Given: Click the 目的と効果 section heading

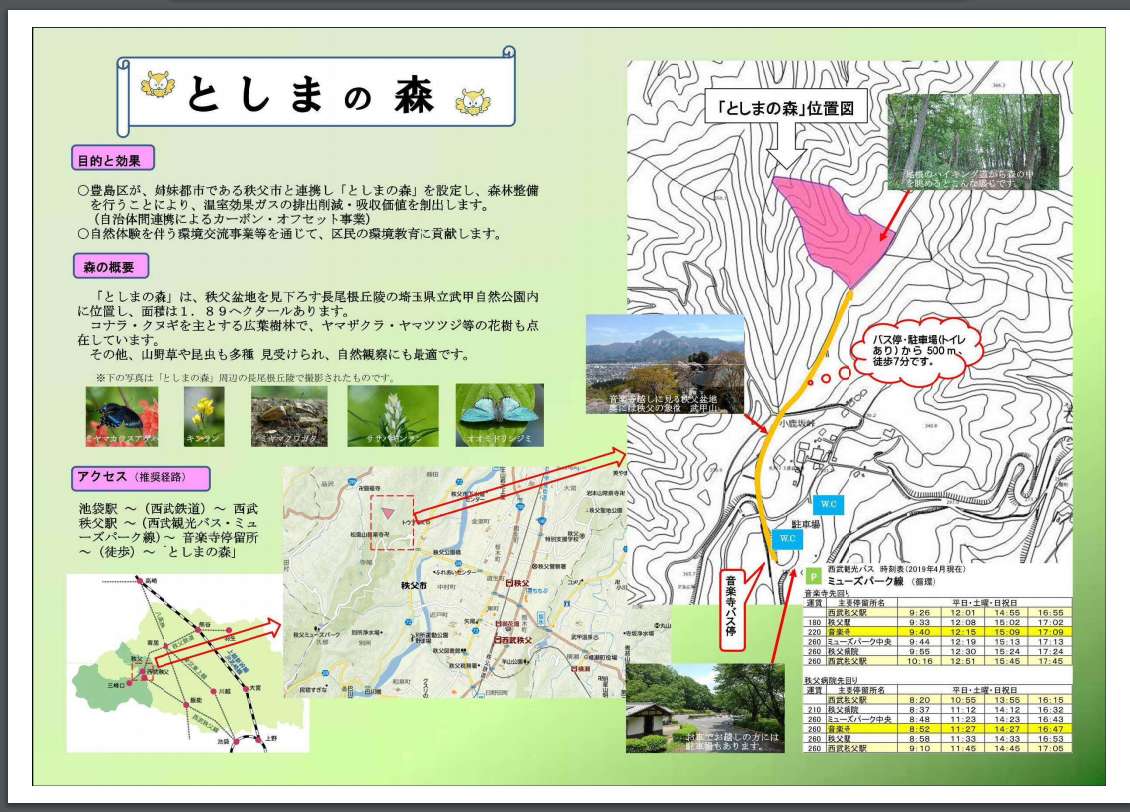Looking at the screenshot, I should coord(112,159).
